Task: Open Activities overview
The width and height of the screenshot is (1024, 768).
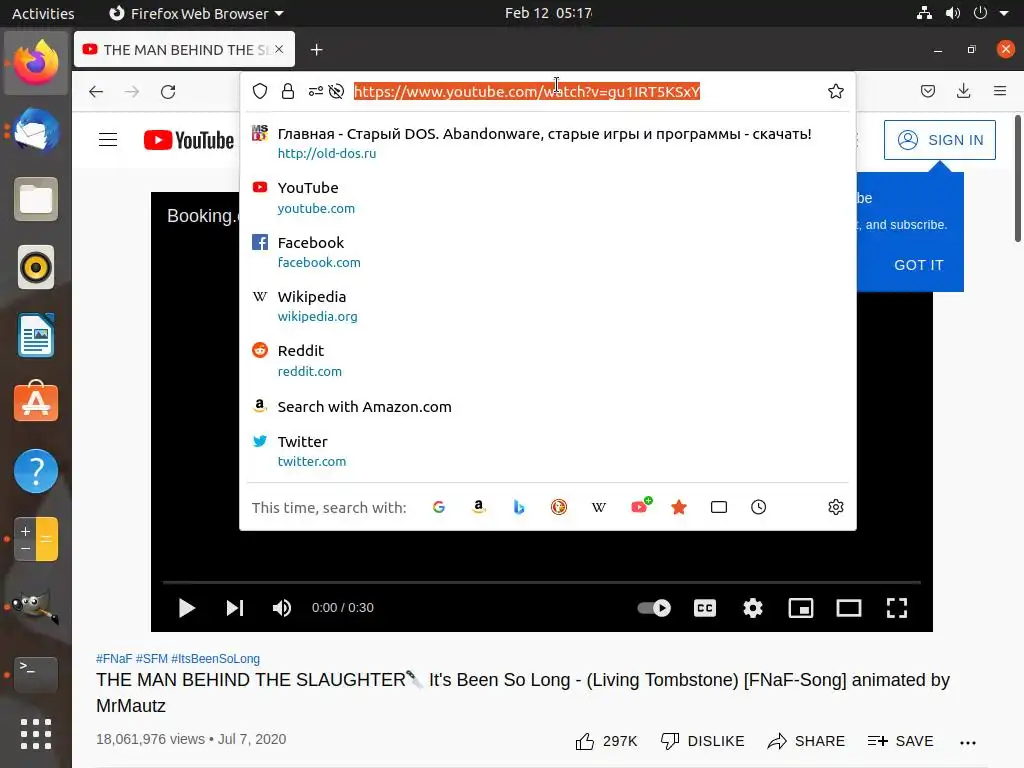Action: [x=43, y=13]
